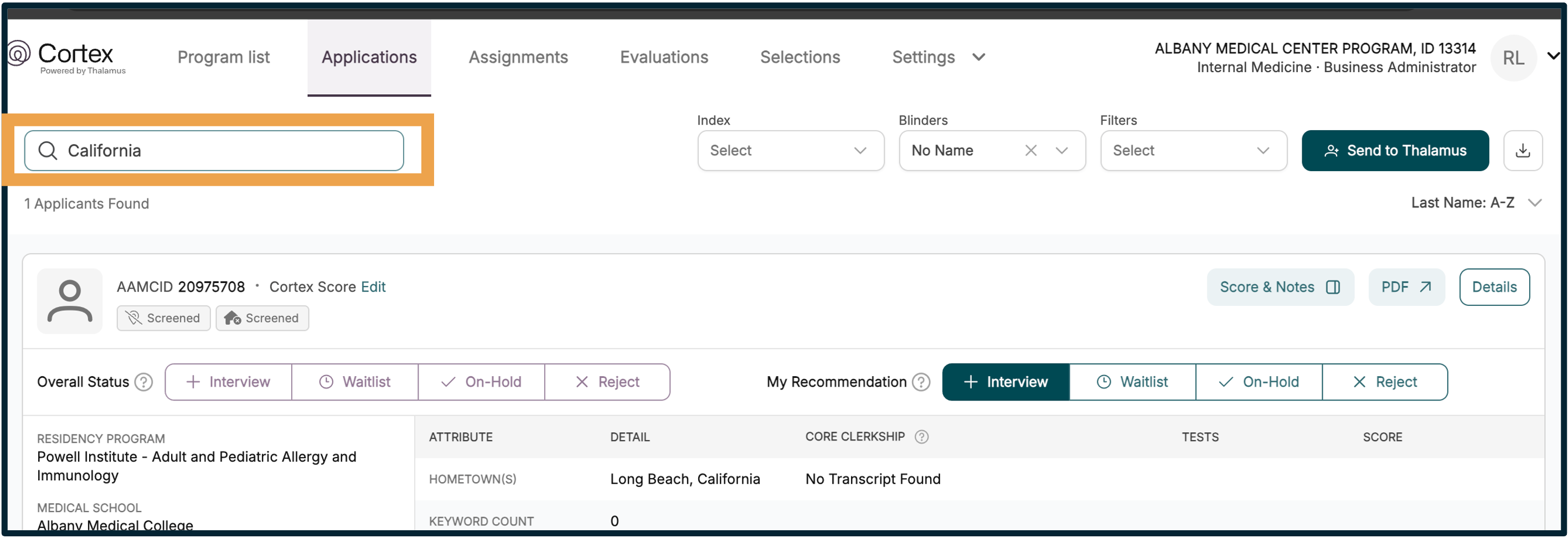This screenshot has height=538, width=1568.
Task: Click the search magnifying glass icon
Action: pyautogui.click(x=48, y=151)
